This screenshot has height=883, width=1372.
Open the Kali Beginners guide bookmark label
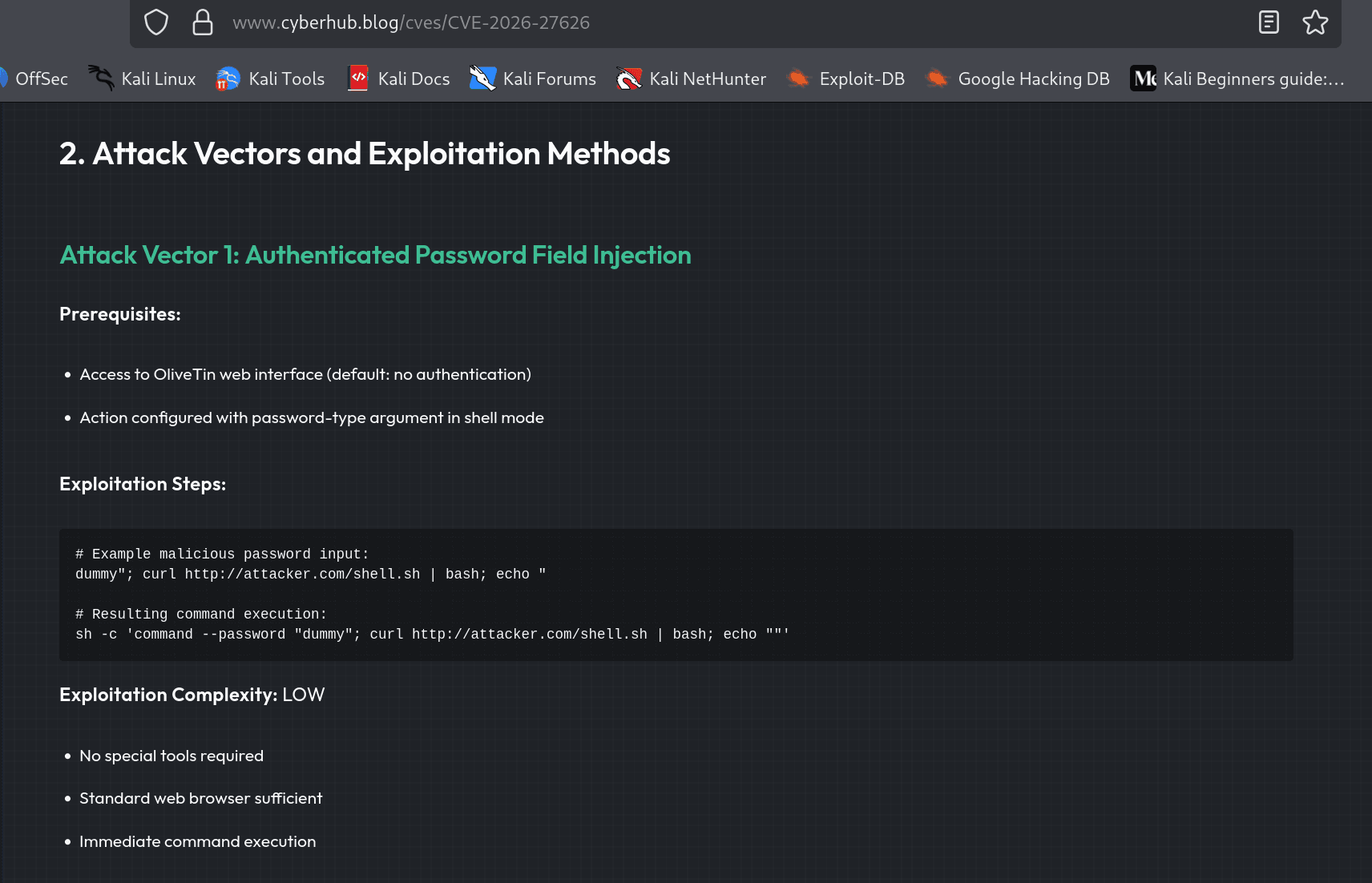[1254, 79]
